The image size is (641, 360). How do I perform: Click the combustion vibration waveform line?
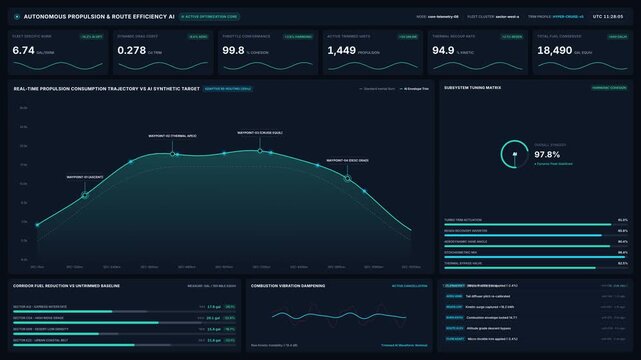(339, 316)
